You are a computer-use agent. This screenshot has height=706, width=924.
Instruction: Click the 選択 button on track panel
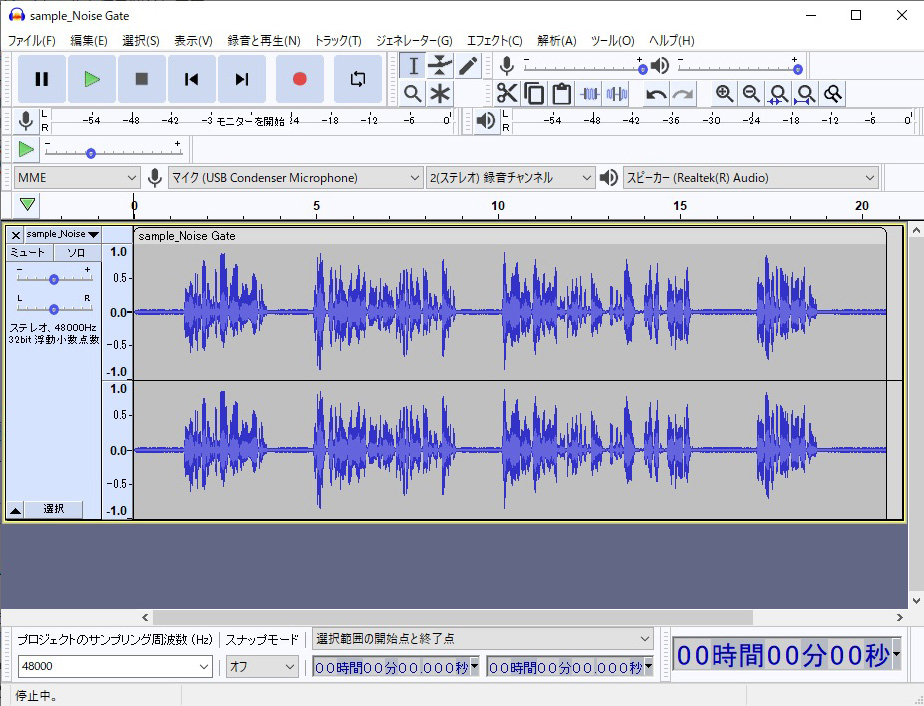[x=54, y=509]
